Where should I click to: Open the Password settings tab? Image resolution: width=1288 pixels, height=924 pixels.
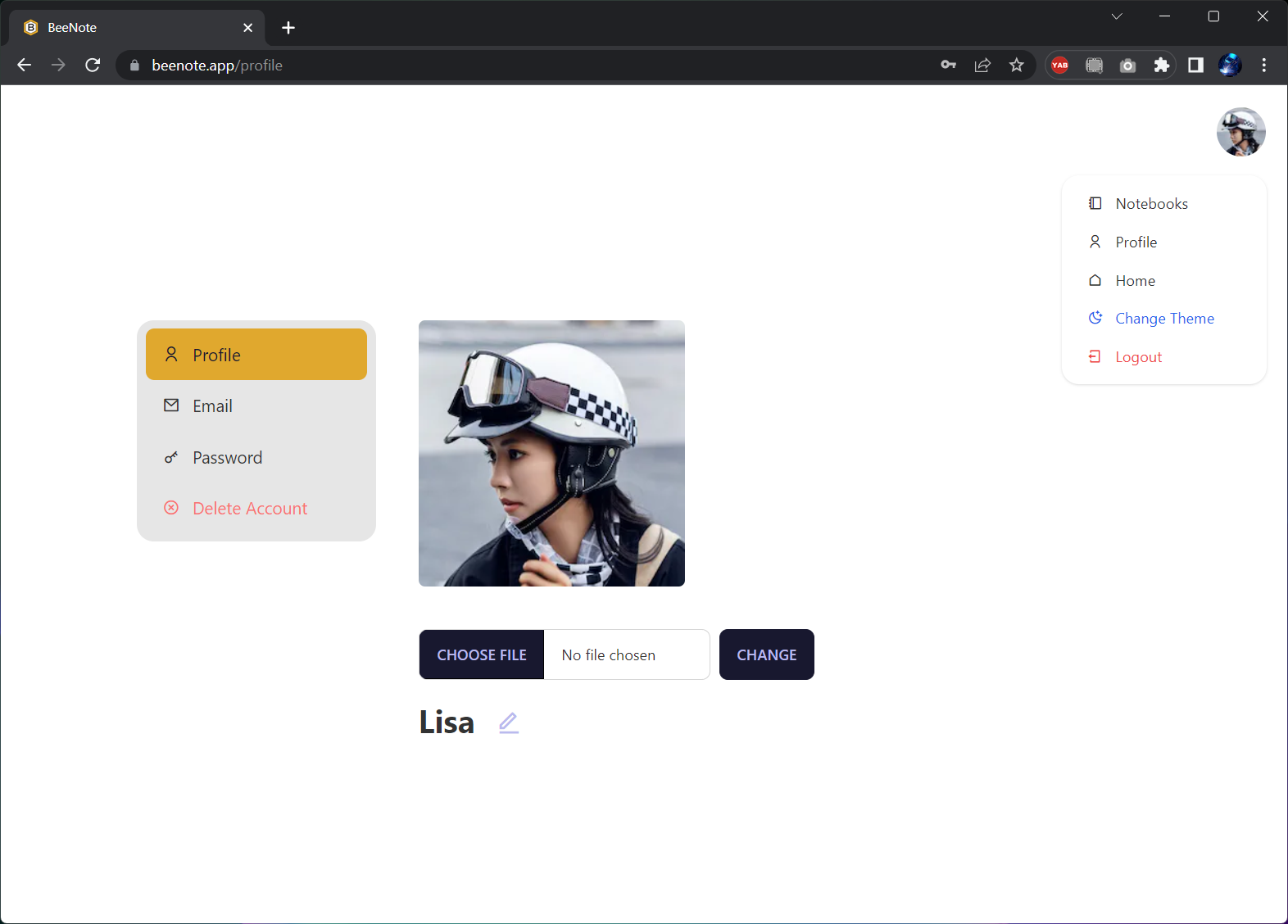256,458
